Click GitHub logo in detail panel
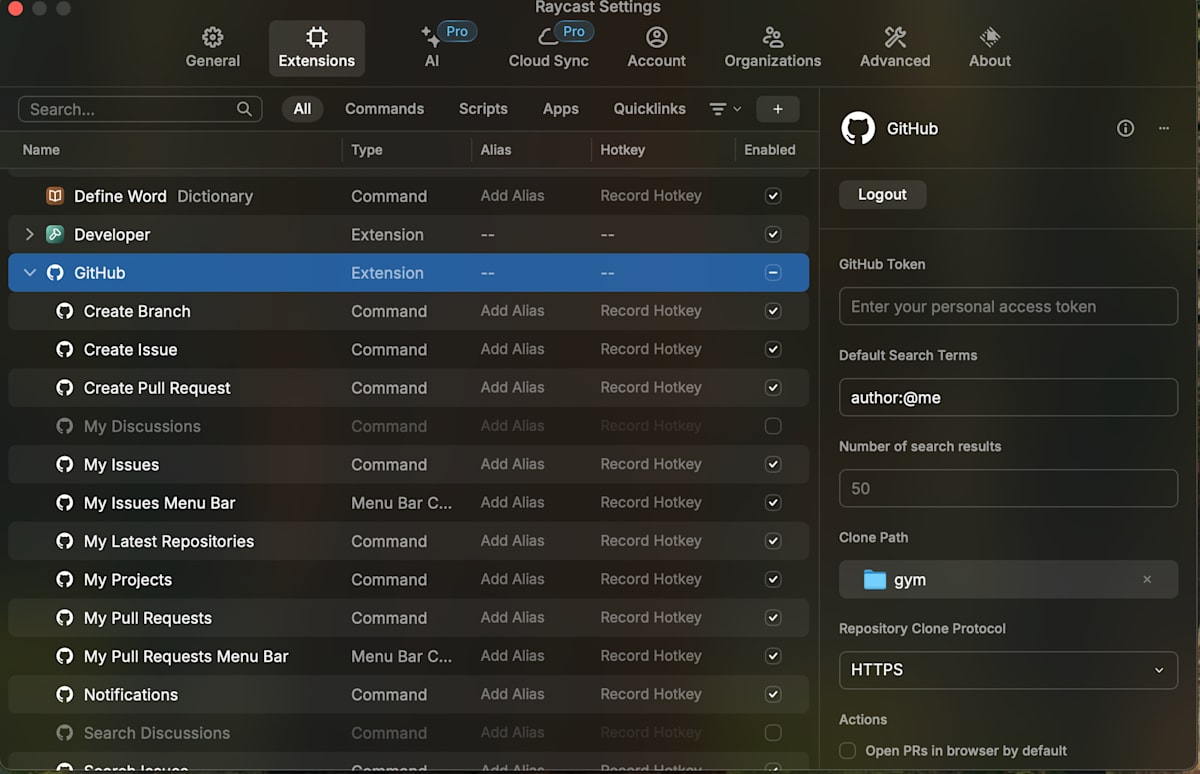The width and height of the screenshot is (1200, 774). [858, 128]
